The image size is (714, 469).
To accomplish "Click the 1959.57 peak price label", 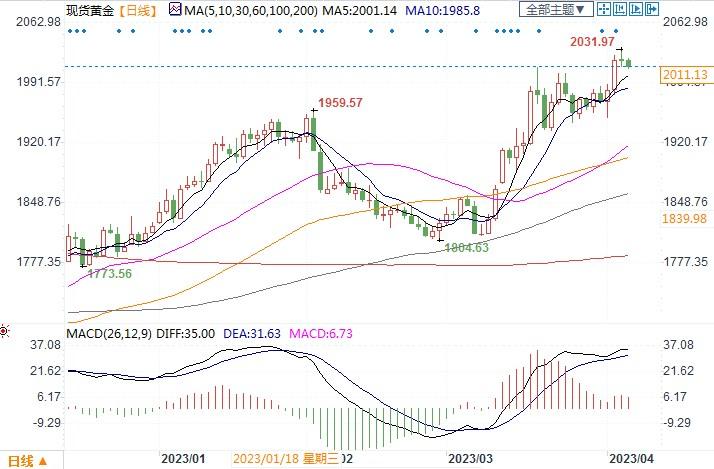I will [x=341, y=102].
